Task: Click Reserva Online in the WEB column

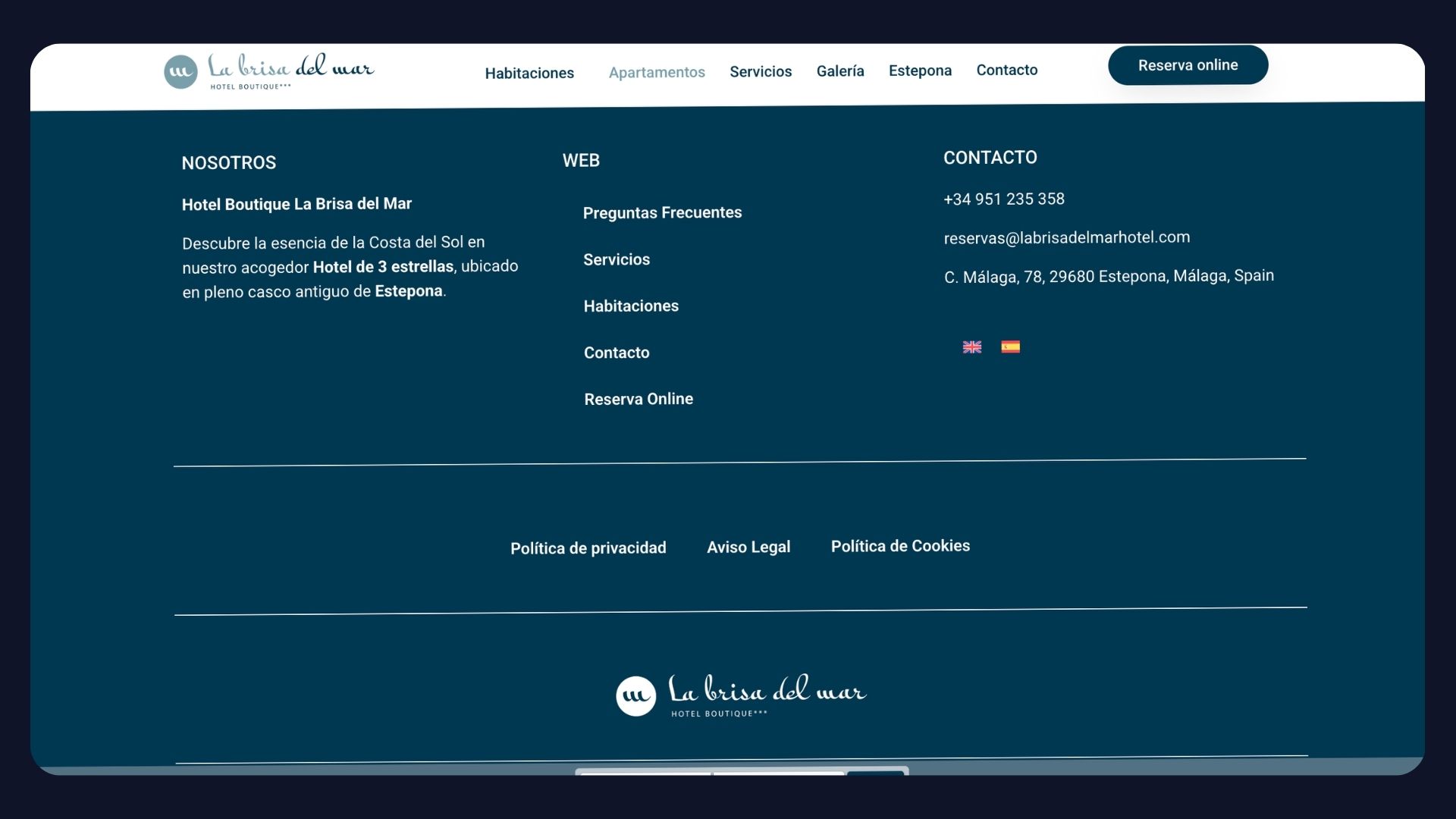Action: tap(639, 399)
